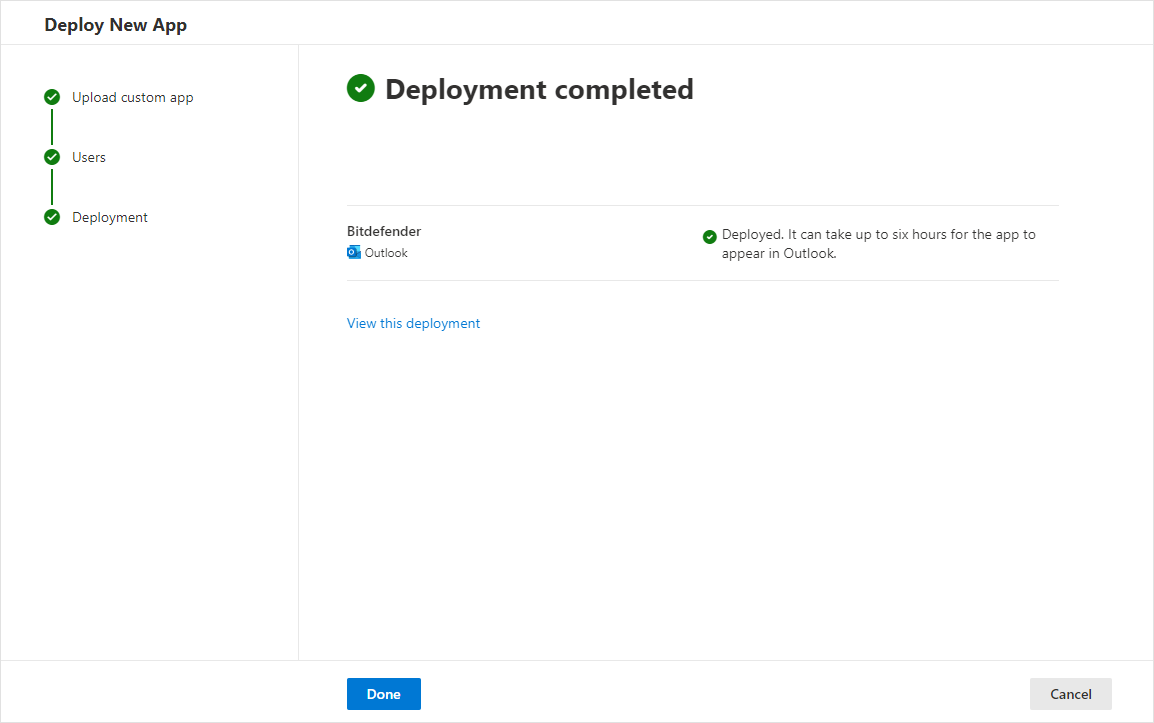The width and height of the screenshot is (1154, 723).
Task: Select the Users step in the sidebar
Action: [x=89, y=157]
